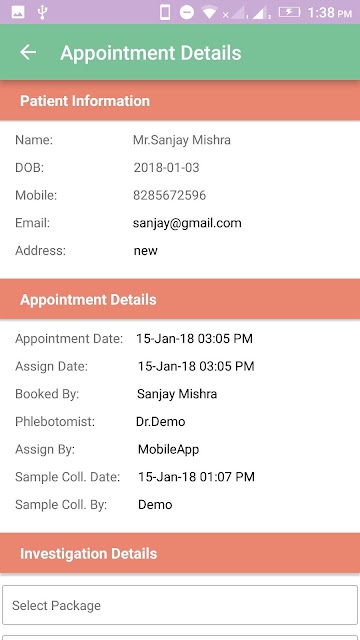Screen dimensions: 360x640
Task: Tap the email sanjay@gmail.com
Action: (x=187, y=223)
